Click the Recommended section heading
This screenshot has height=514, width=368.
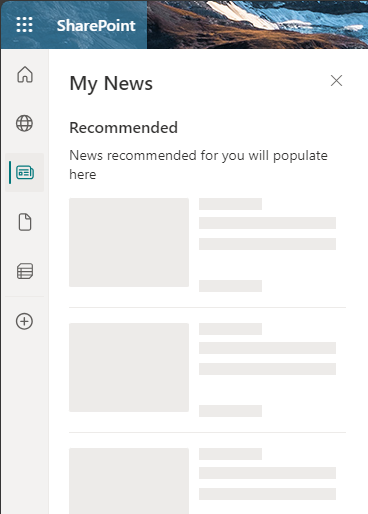click(x=123, y=128)
